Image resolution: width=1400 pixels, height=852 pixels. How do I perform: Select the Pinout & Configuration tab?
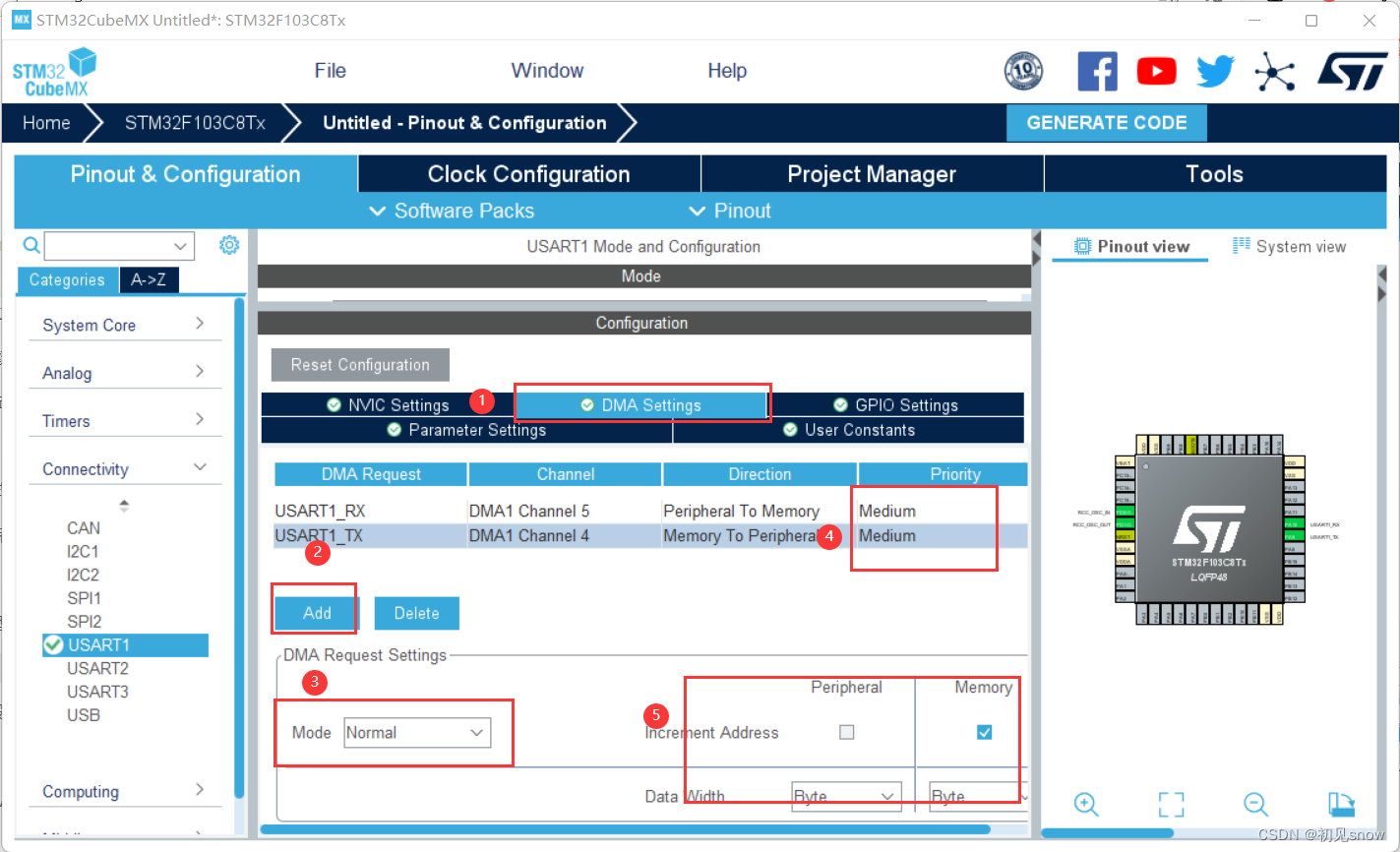click(186, 174)
